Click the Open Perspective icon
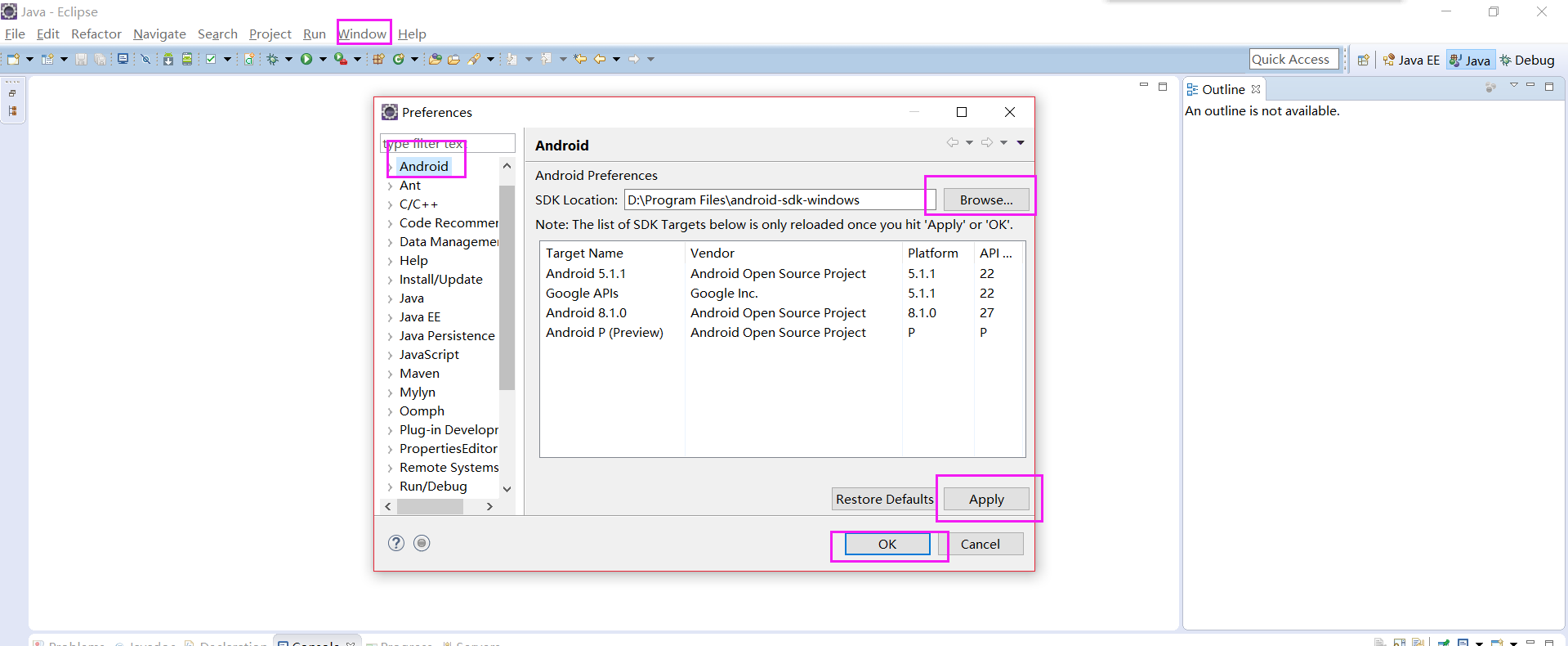The height and width of the screenshot is (646, 1568). [1363, 60]
